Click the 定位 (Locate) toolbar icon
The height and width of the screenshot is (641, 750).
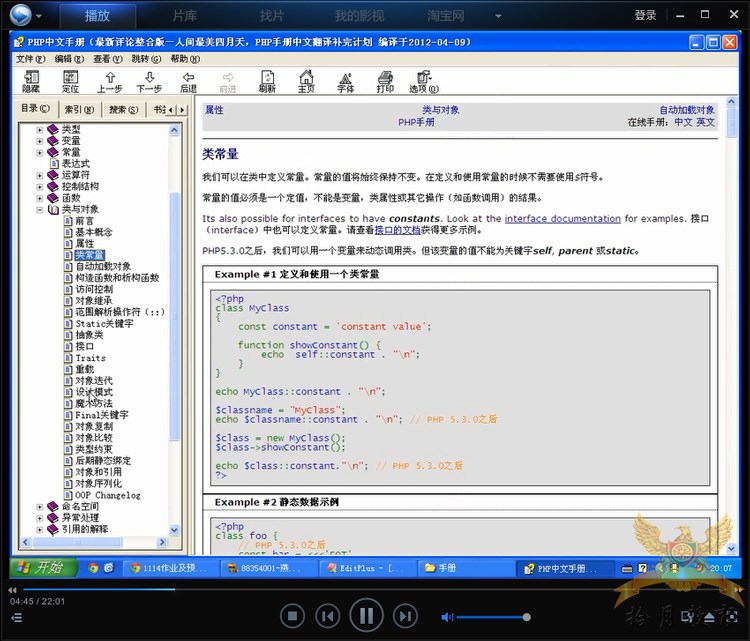(70, 81)
